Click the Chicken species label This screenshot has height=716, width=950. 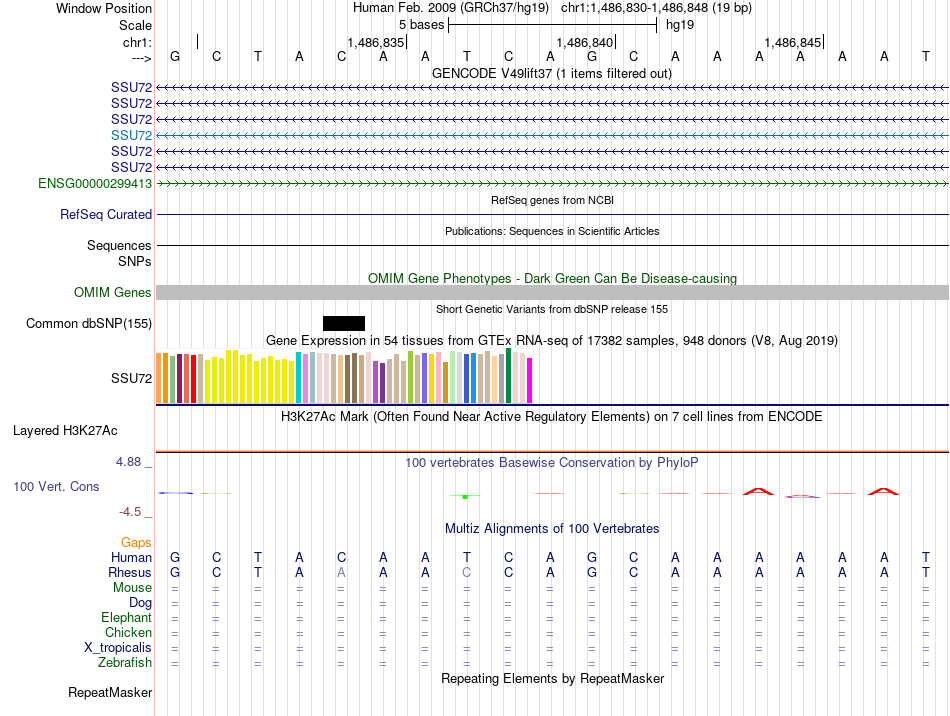[128, 632]
